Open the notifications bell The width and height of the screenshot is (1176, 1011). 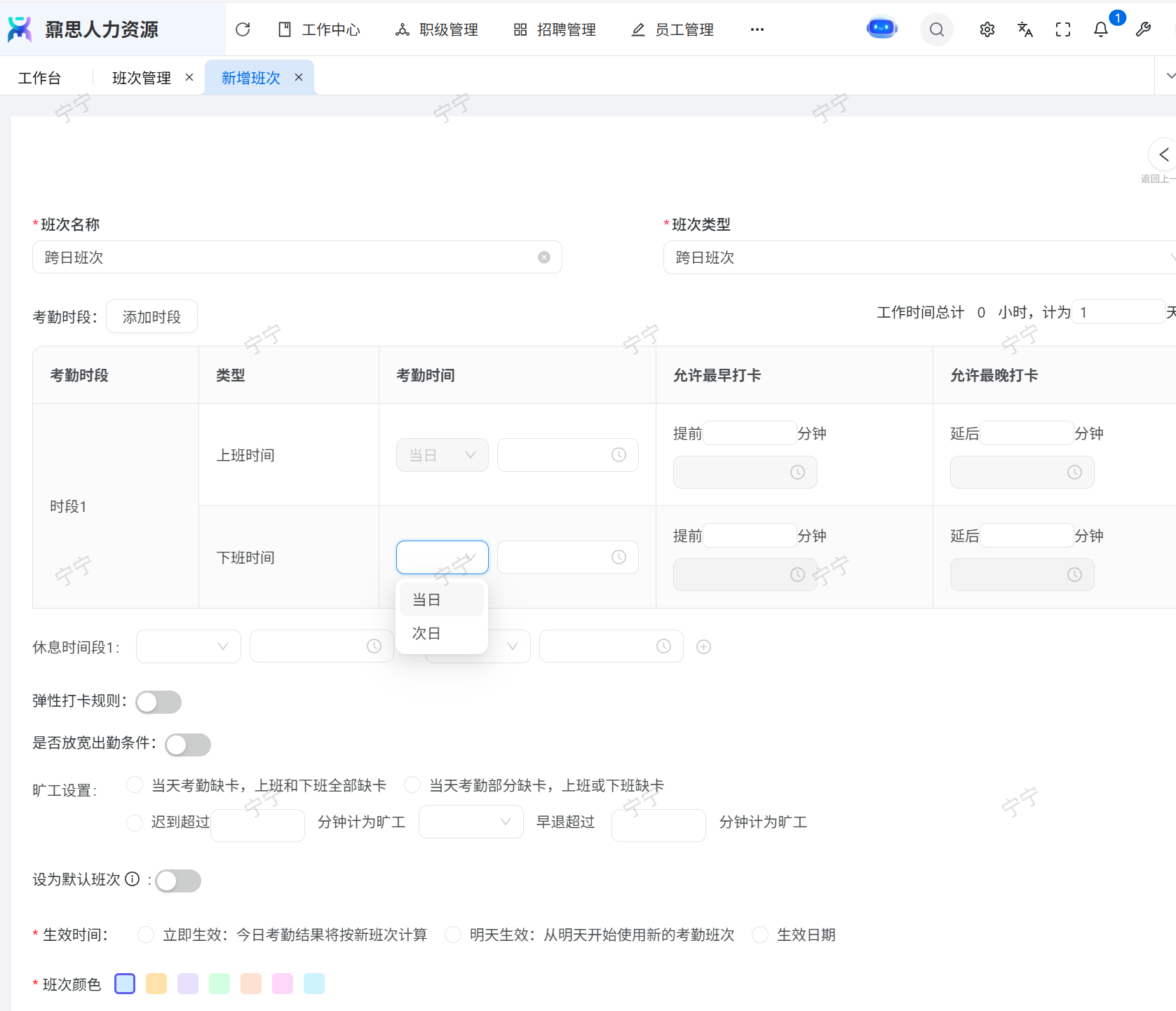point(1100,29)
